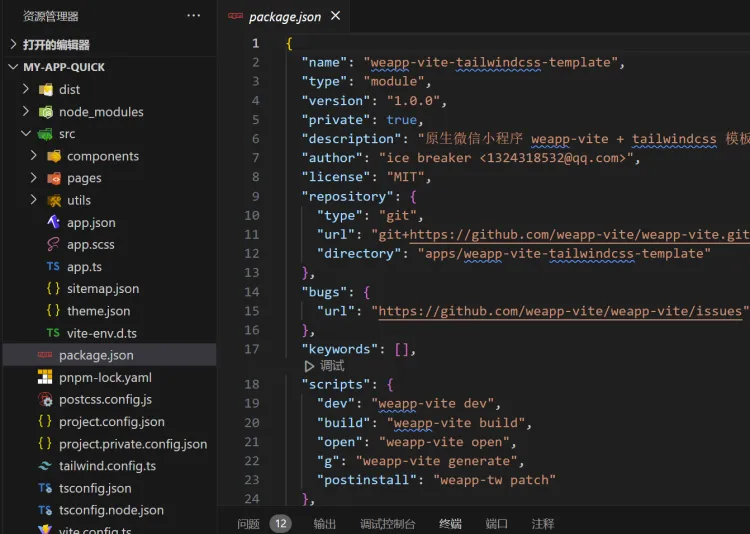Image resolution: width=750 pixels, height=534 pixels.
Task: Click the braces icon of project.config.json
Action: tap(45, 421)
